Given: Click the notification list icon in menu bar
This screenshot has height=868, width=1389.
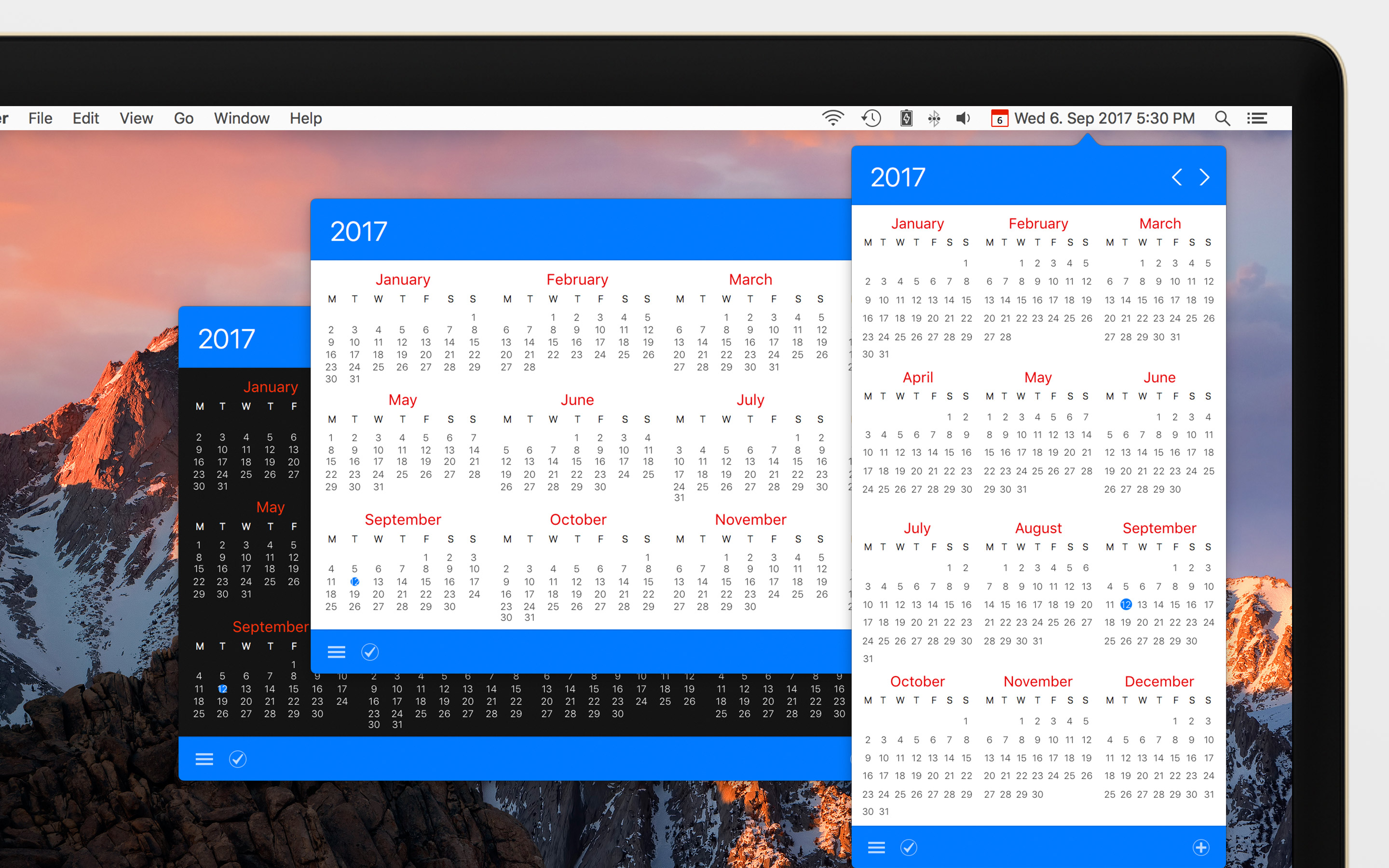Looking at the screenshot, I should tap(1257, 118).
